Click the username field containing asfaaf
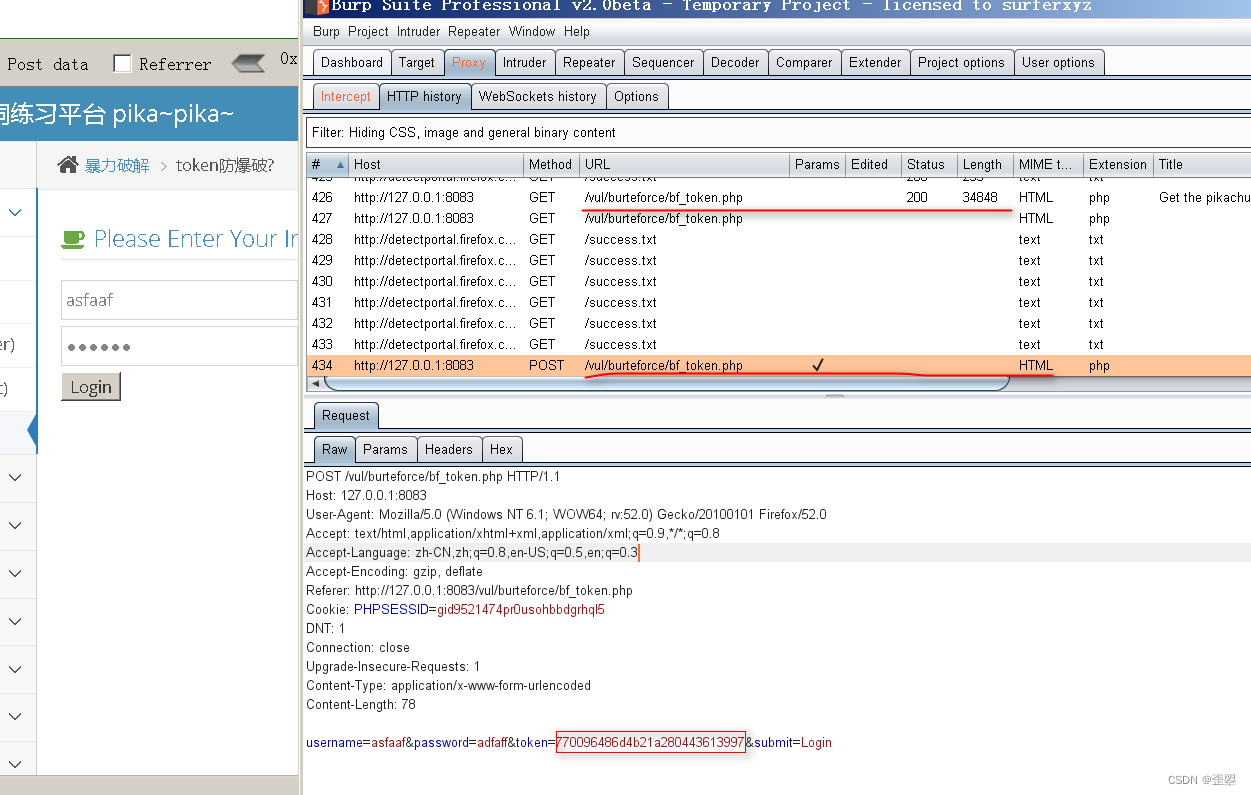This screenshot has height=795, width=1251. (179, 299)
